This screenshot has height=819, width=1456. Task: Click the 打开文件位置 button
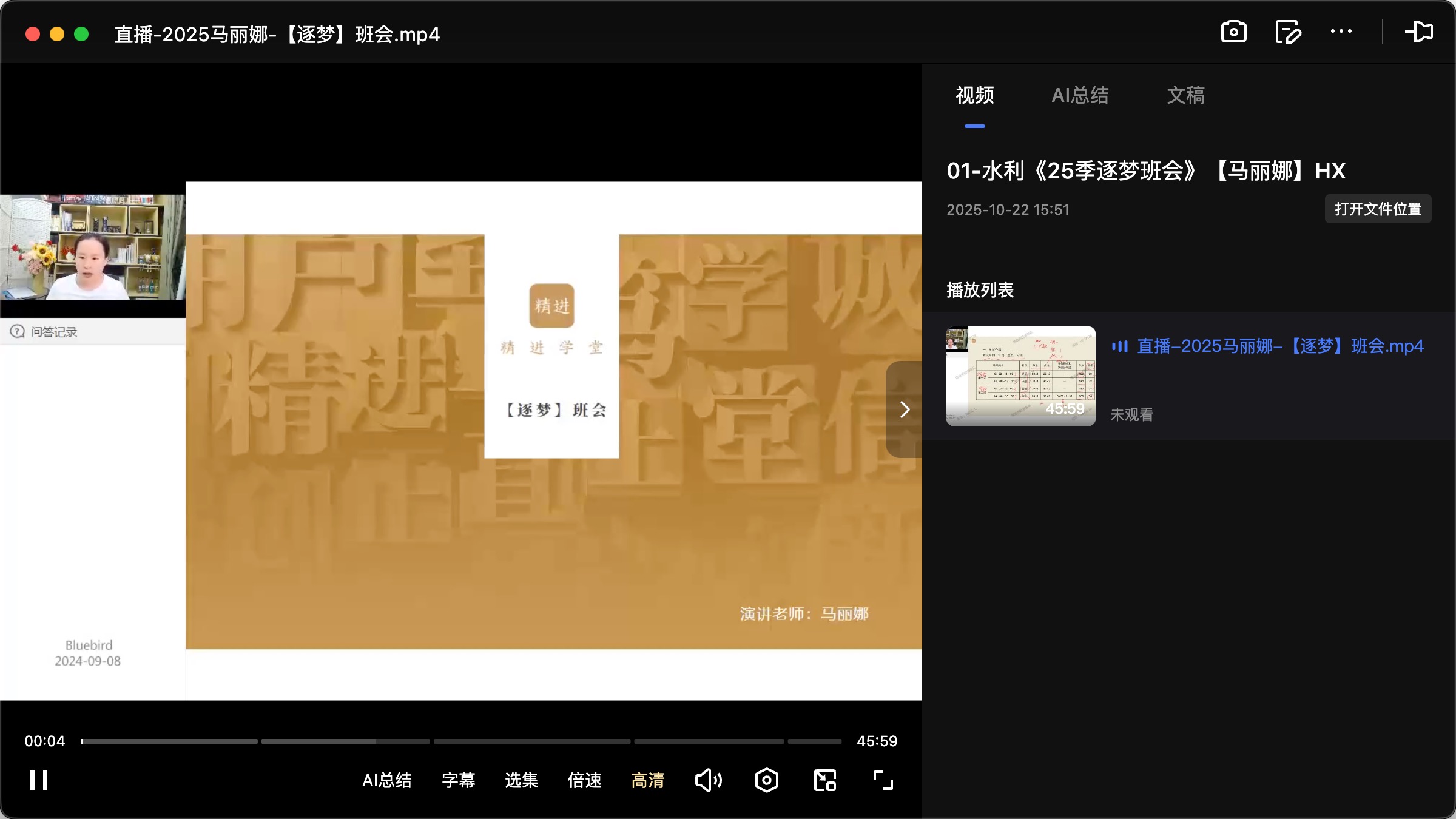point(1378,209)
